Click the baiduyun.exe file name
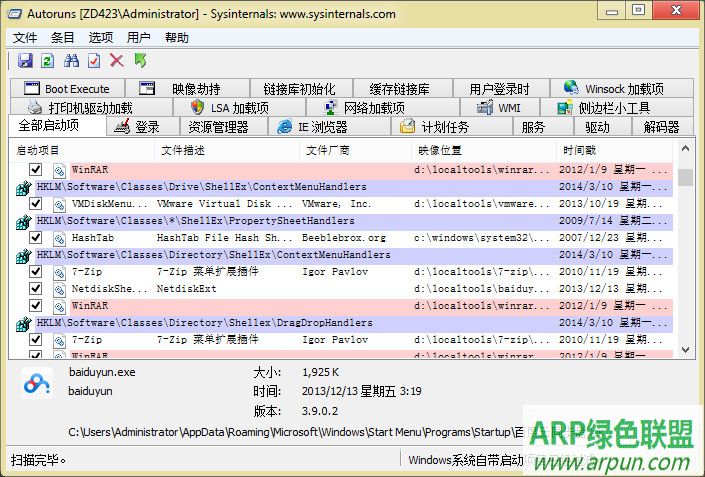The image size is (705, 477). pyautogui.click(x=102, y=372)
